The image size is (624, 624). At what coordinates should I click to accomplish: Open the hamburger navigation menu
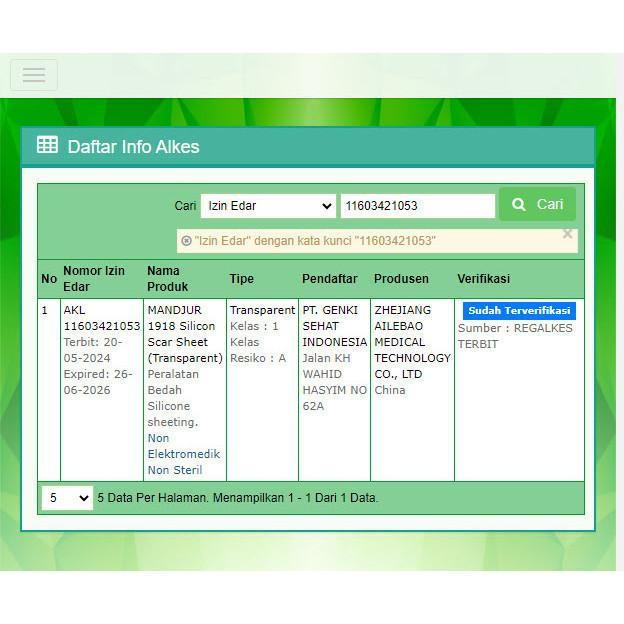(x=34, y=75)
